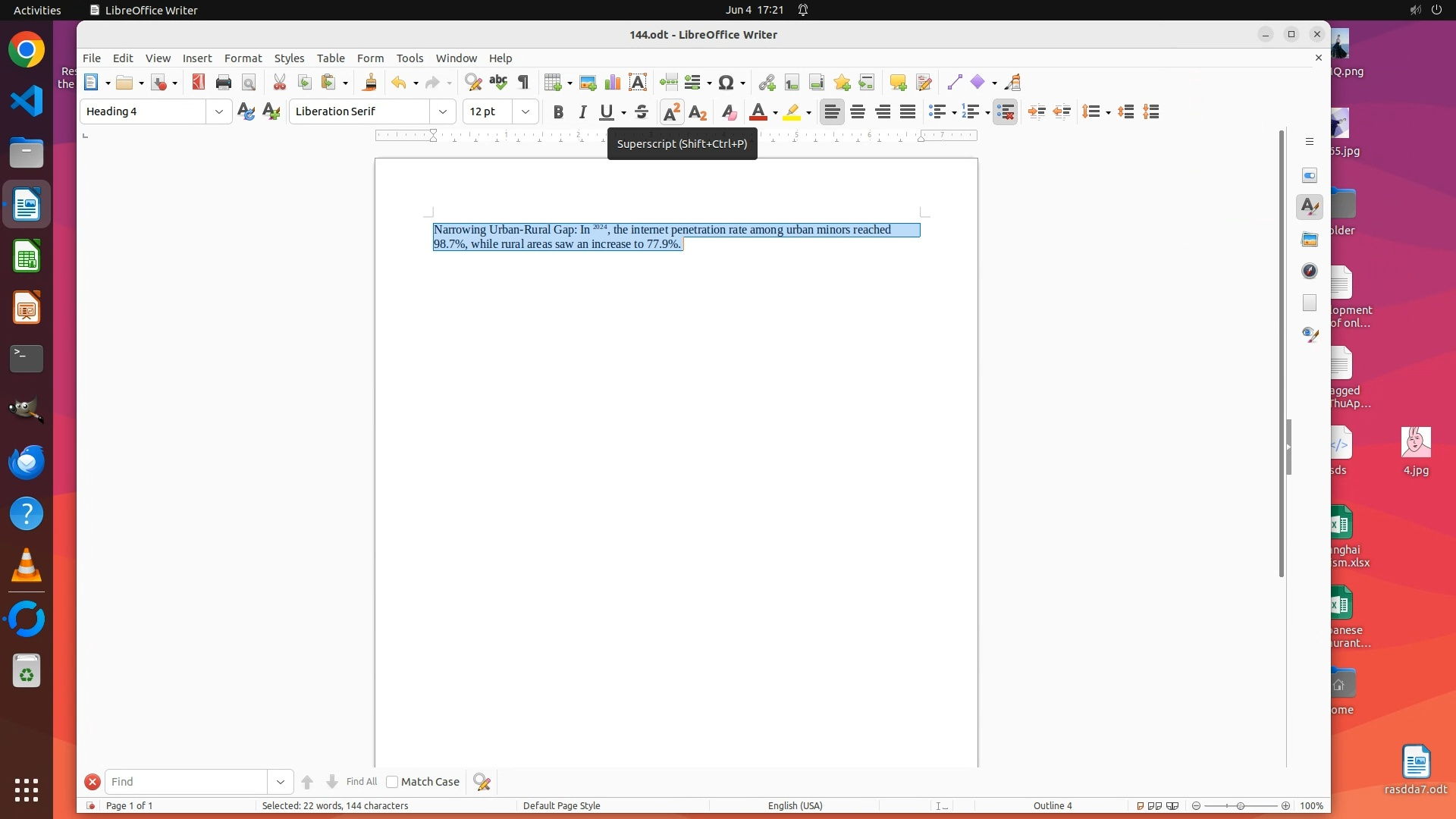Open the Format menu
This screenshot has width=1456, height=819.
pos(243,58)
